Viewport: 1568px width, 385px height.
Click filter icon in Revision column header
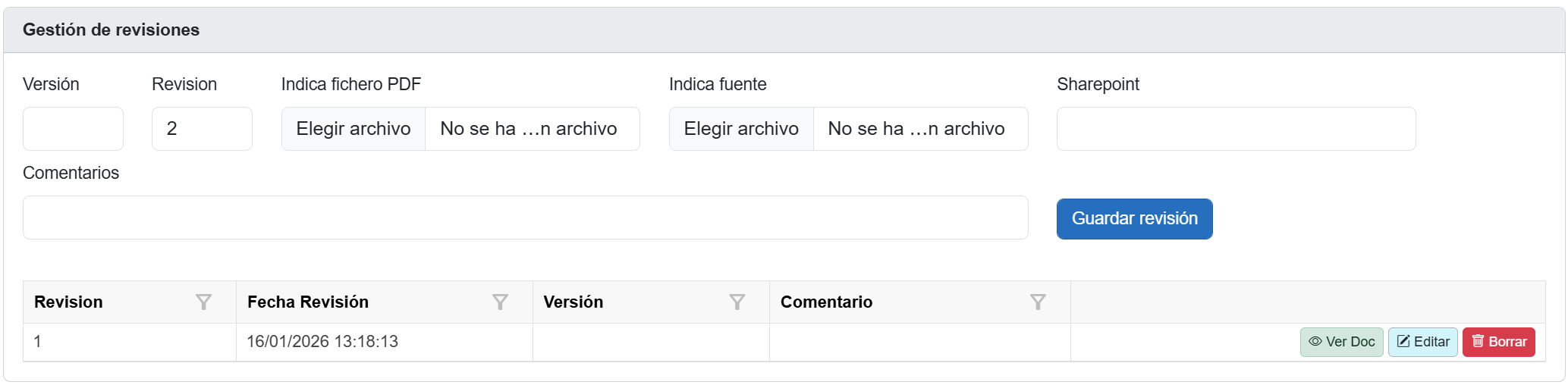[x=203, y=302]
